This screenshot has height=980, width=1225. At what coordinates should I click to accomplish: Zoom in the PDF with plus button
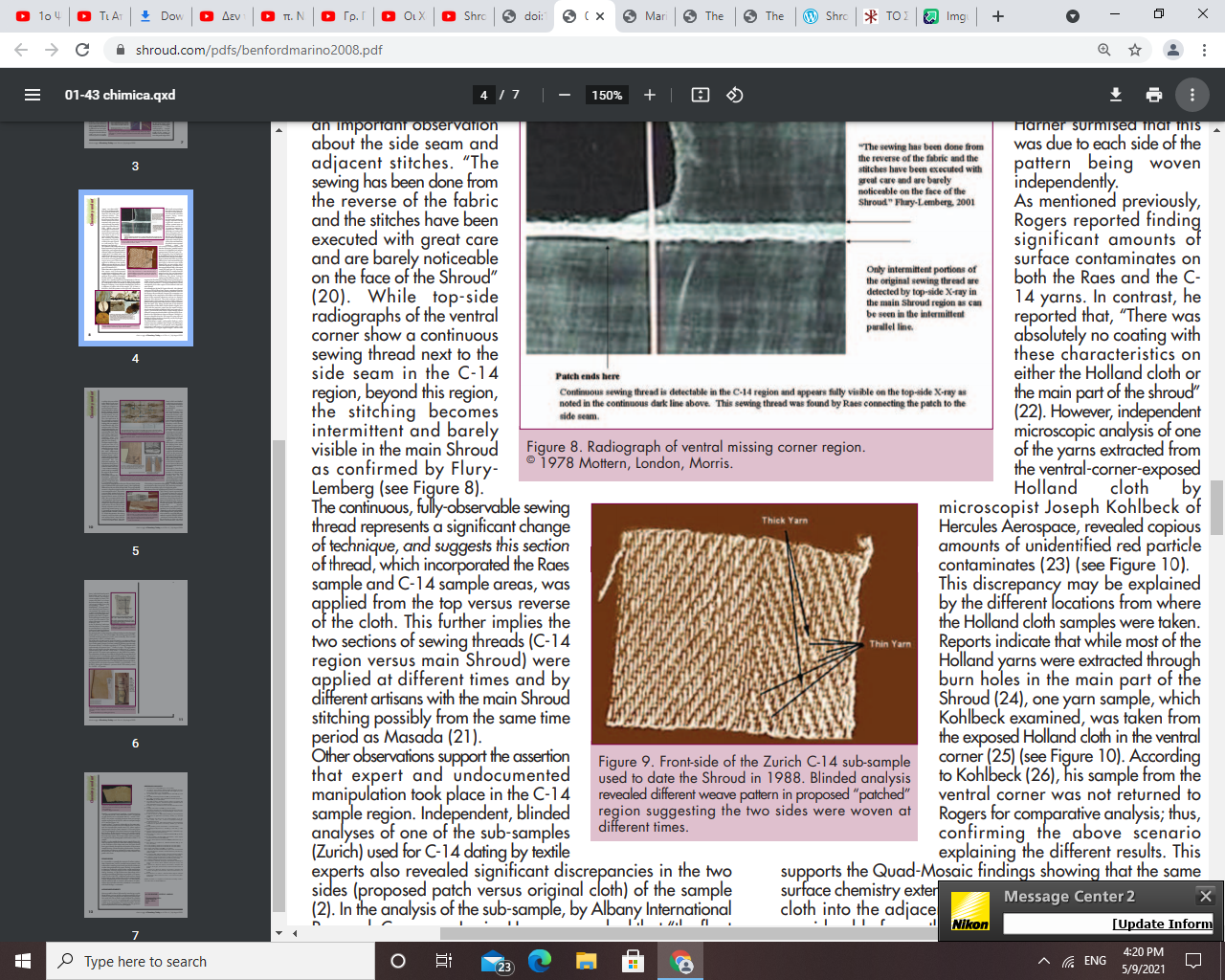click(650, 95)
